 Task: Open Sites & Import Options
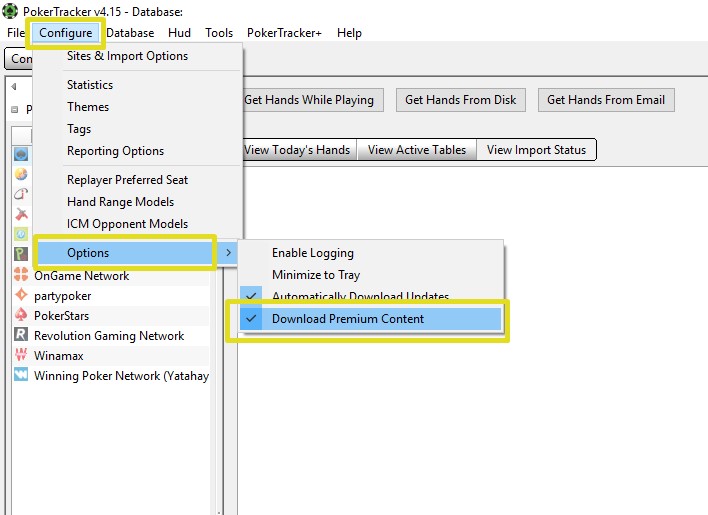click(127, 56)
